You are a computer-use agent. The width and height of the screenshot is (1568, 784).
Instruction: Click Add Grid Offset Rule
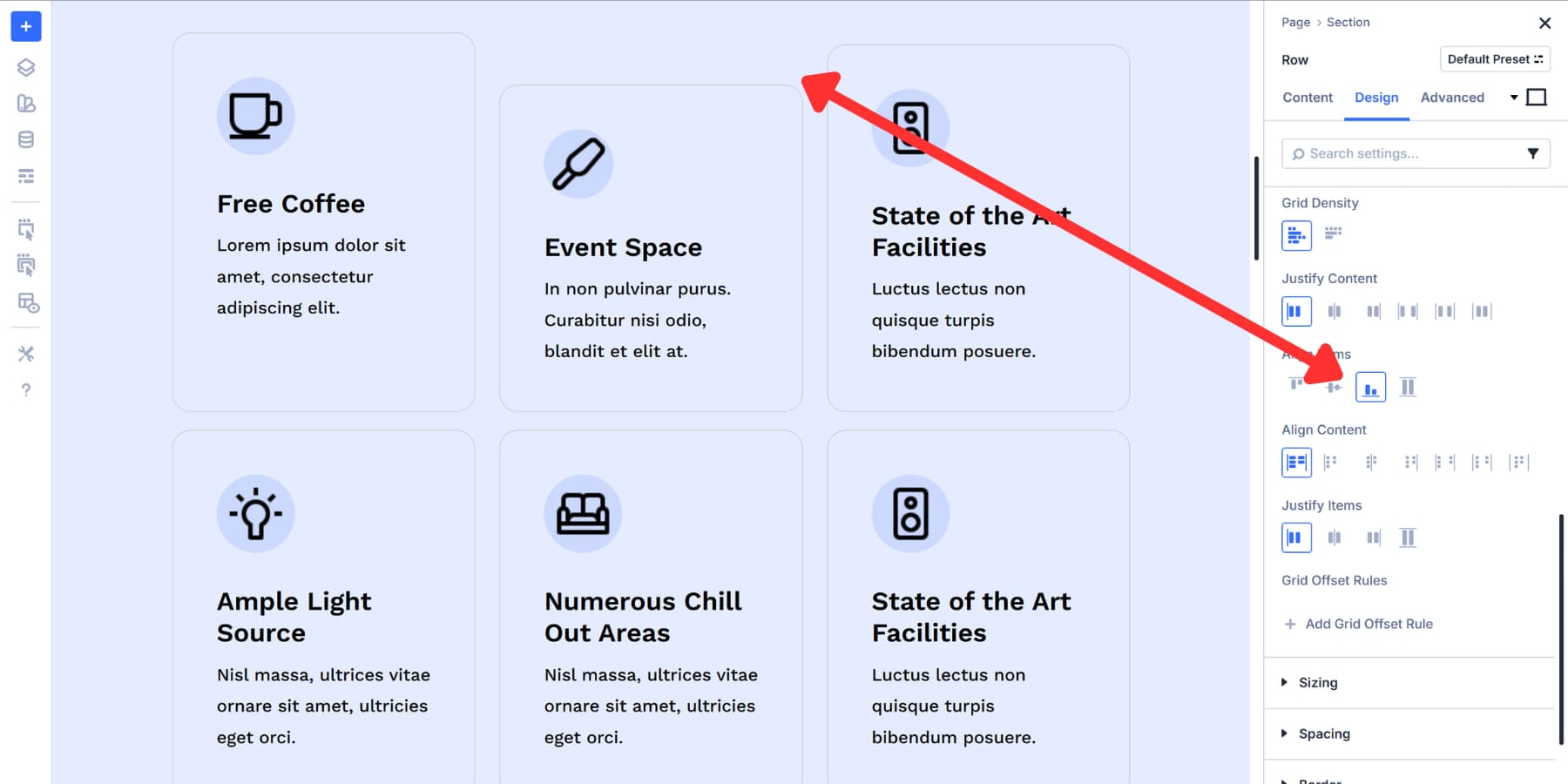click(x=1357, y=624)
